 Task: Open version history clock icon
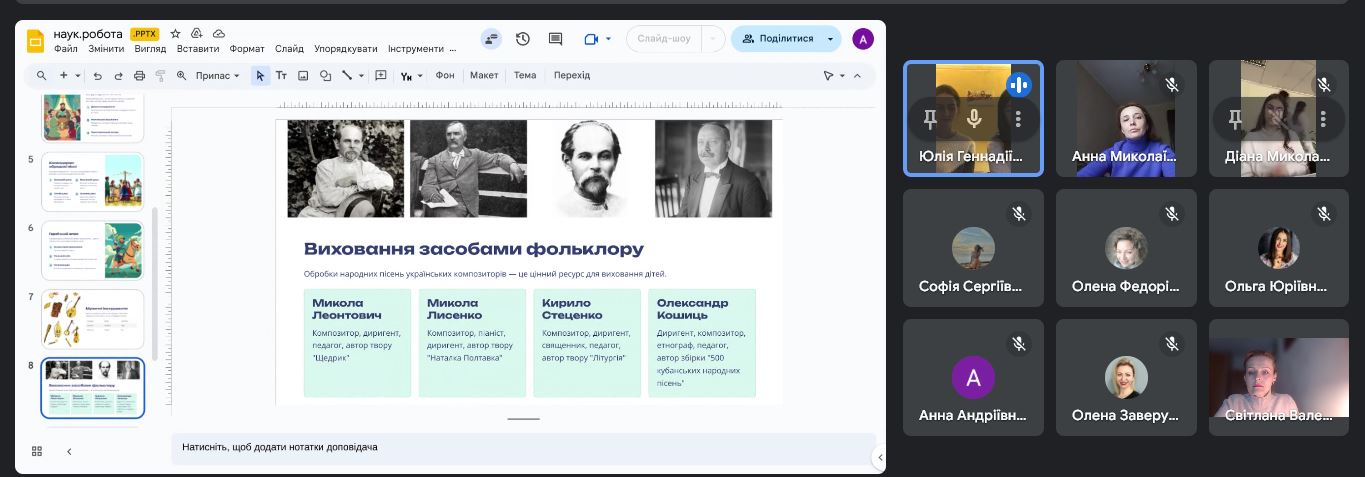(523, 39)
